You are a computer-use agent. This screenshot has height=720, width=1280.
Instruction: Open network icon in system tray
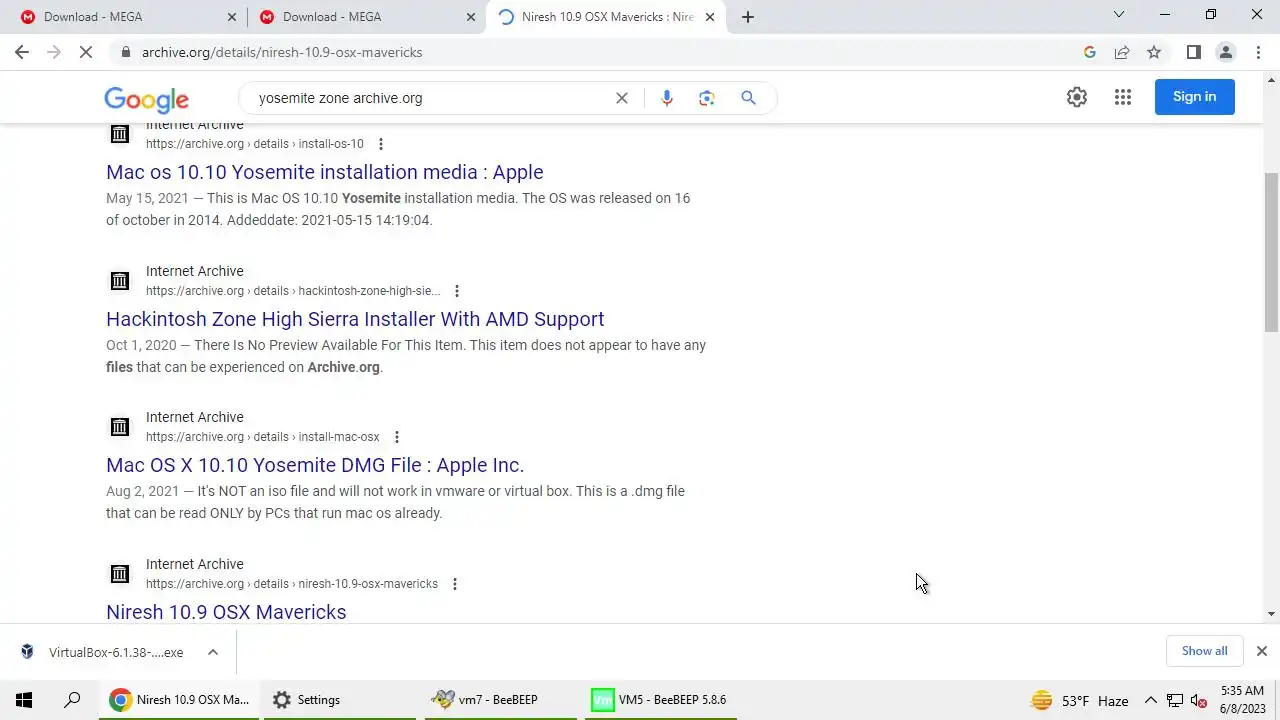pyautogui.click(x=1175, y=701)
